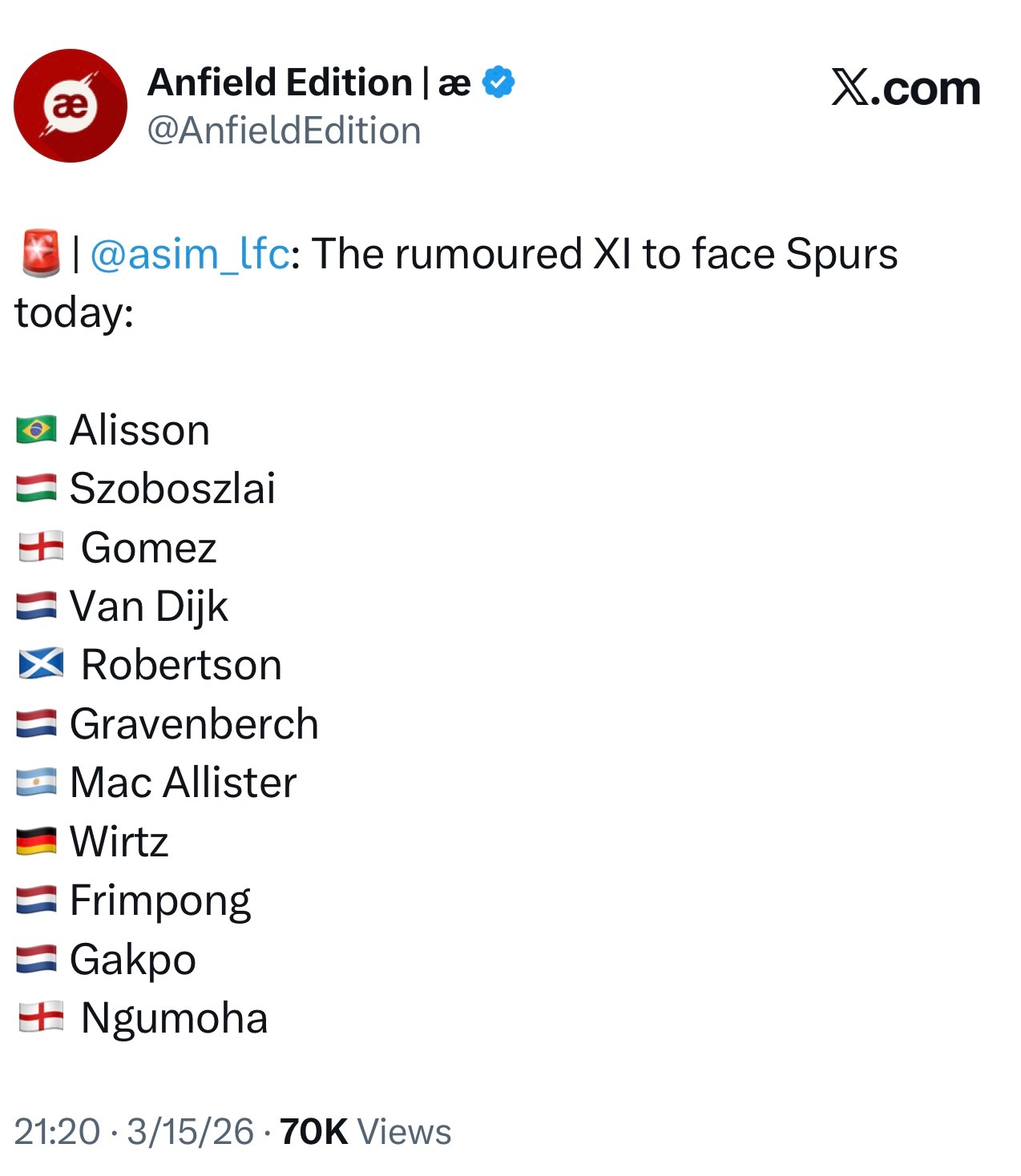The height and width of the screenshot is (1176, 1021).
Task: Click the red siren emoji
Action: 40,253
